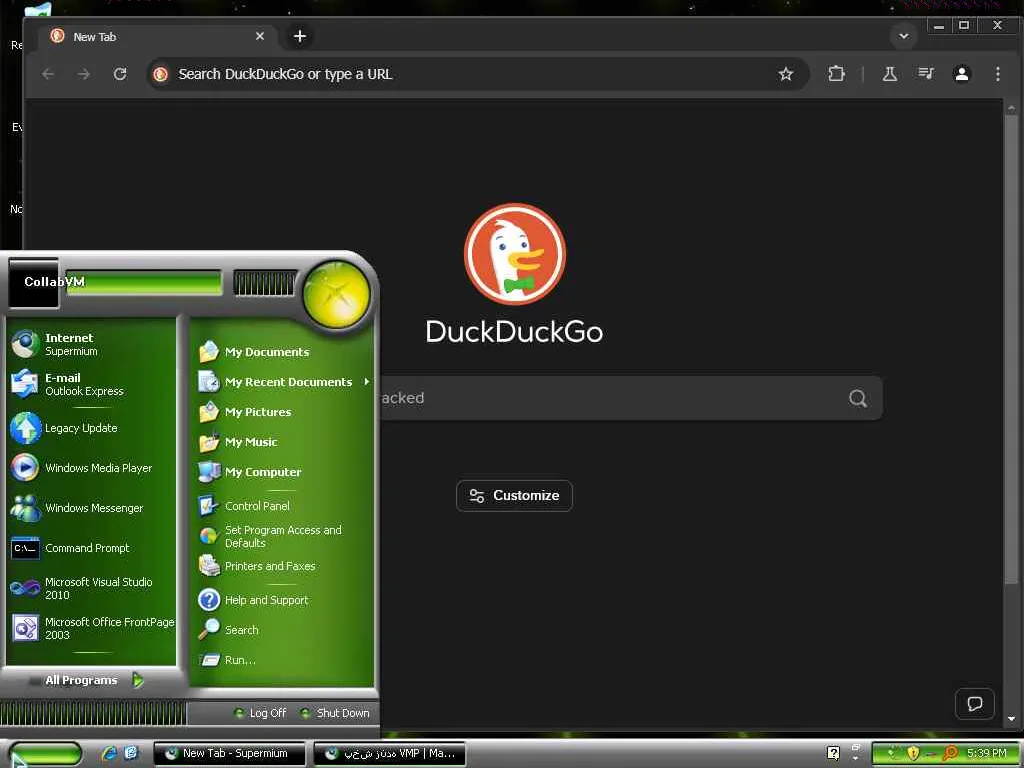Go back in browser
1024x768 pixels.
click(x=48, y=74)
